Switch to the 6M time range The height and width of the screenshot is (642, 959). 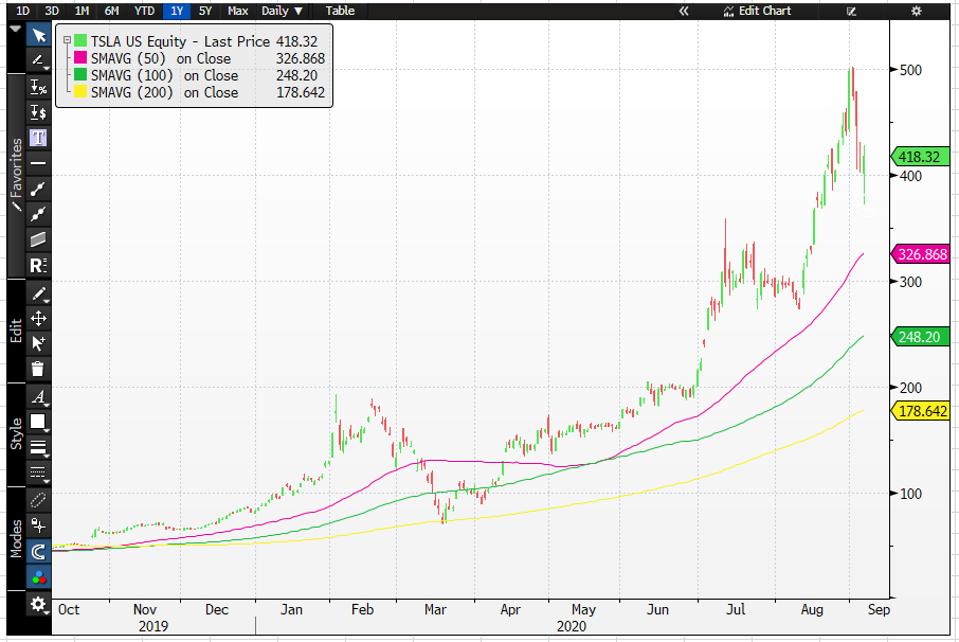(x=112, y=11)
